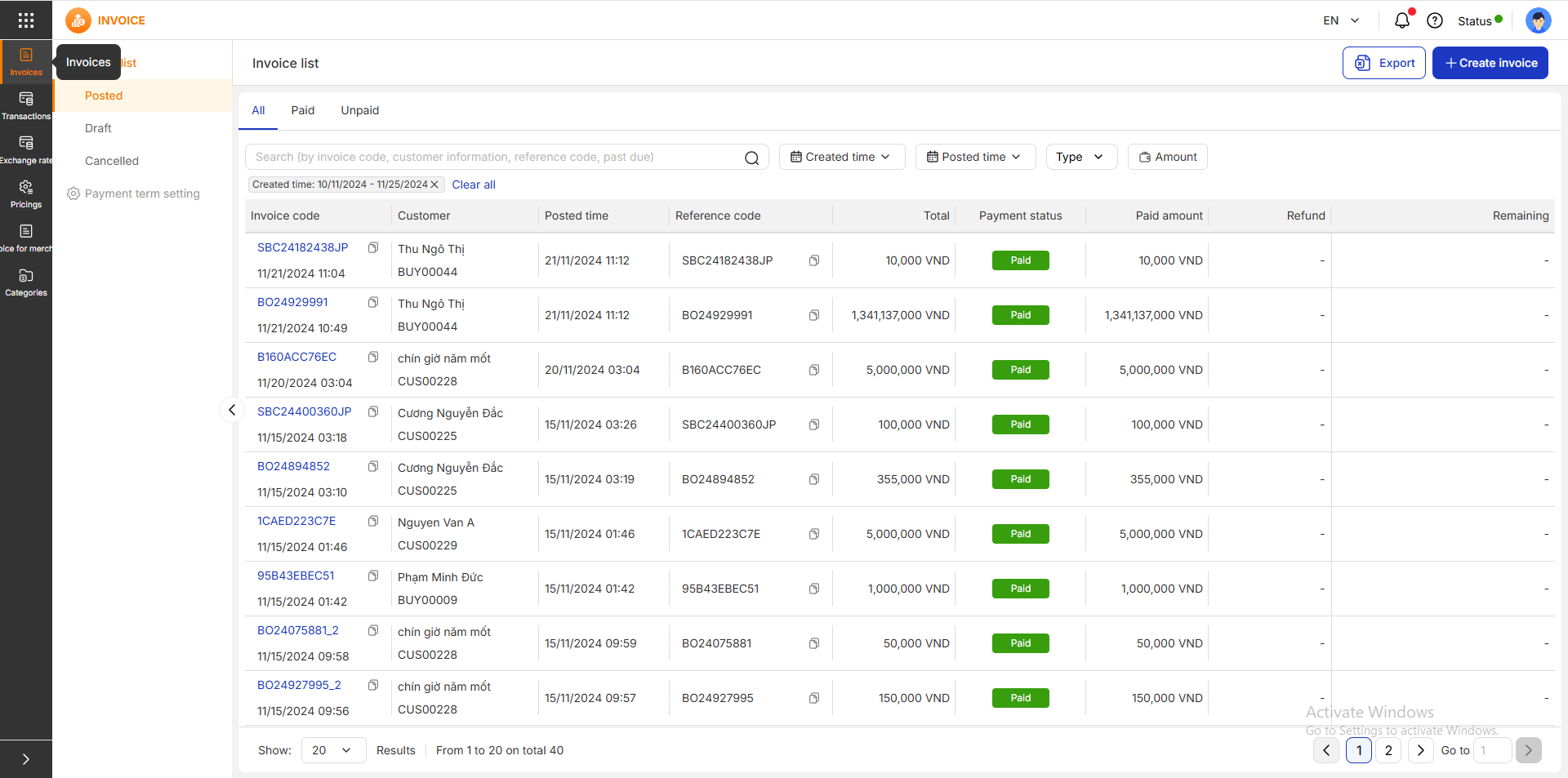Click the search magnifier icon
This screenshot has width=1568, height=778.
[x=751, y=158]
